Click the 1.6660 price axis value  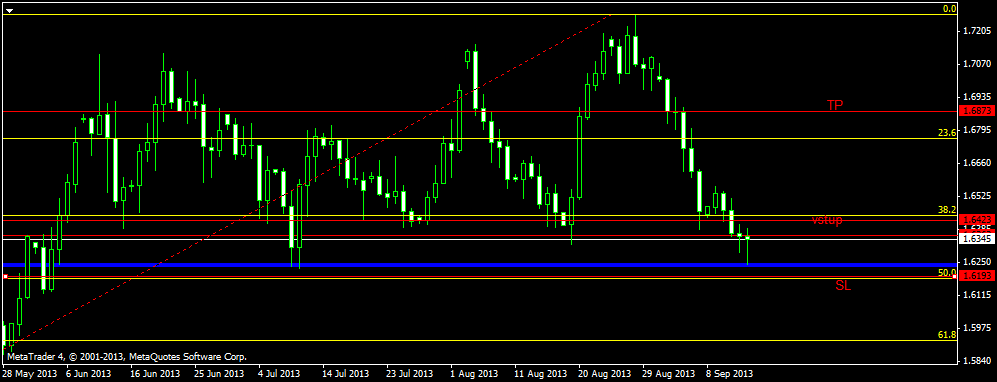point(978,163)
